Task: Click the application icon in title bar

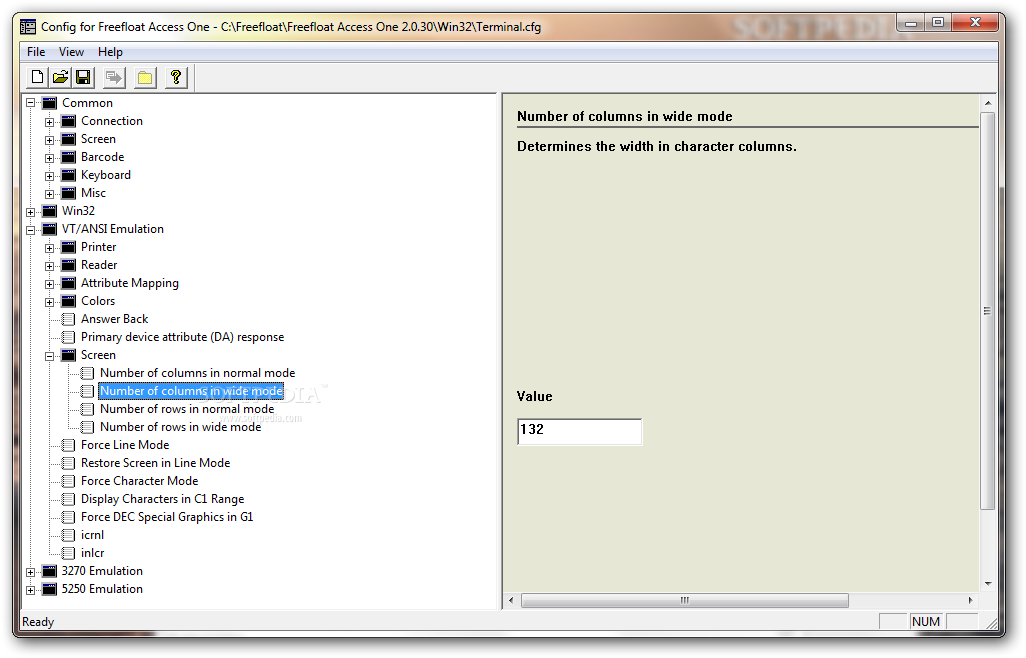Action: click(28, 27)
